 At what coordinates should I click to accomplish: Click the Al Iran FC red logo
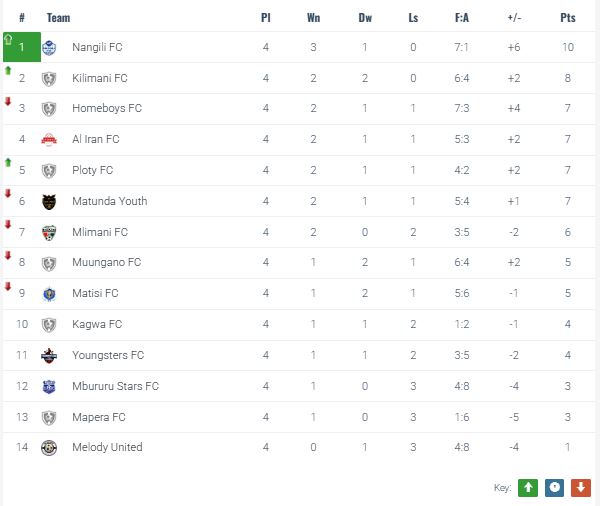click(49, 140)
